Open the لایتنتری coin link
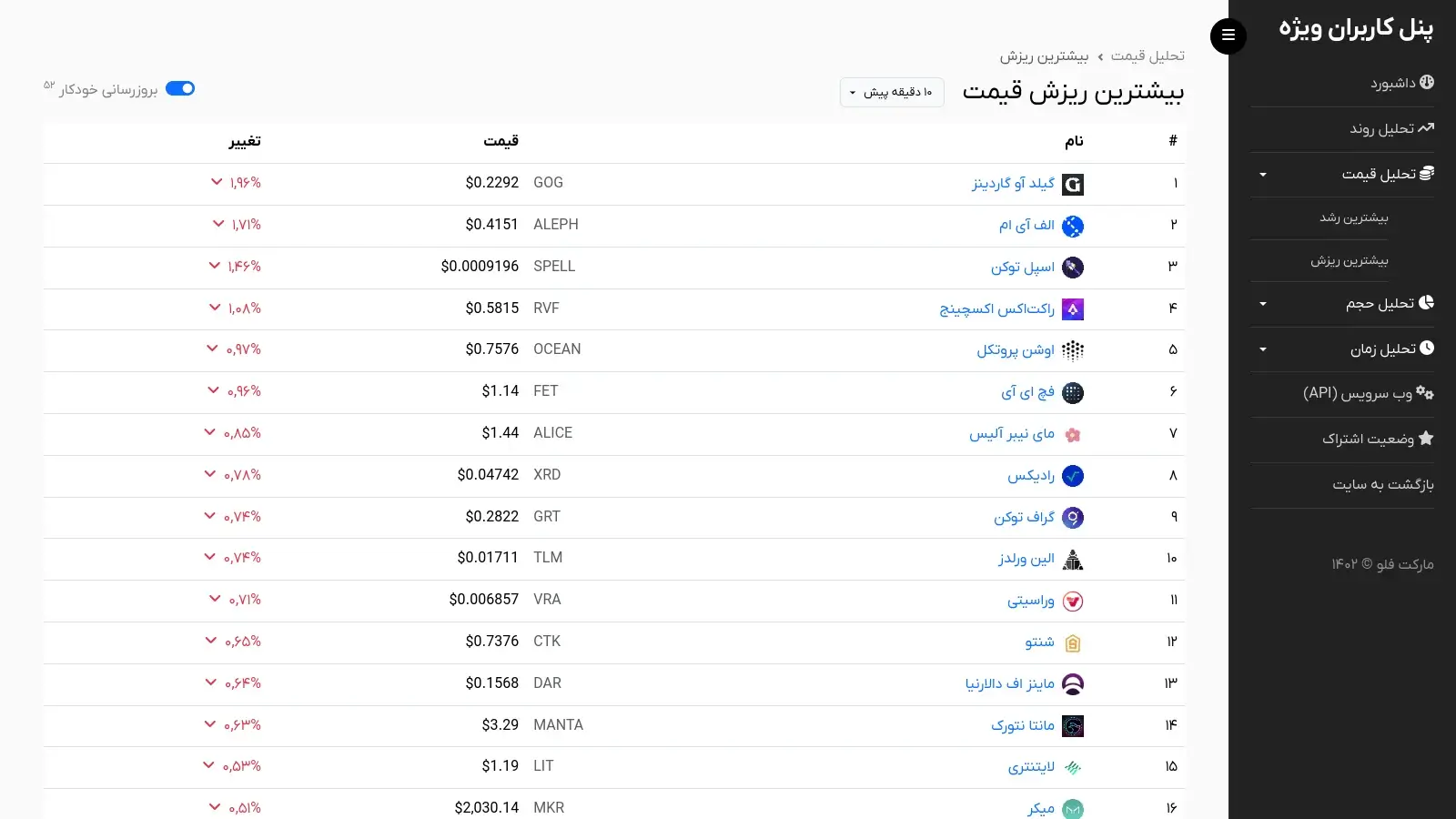Screen dimensions: 1456x819 [x=1031, y=767]
